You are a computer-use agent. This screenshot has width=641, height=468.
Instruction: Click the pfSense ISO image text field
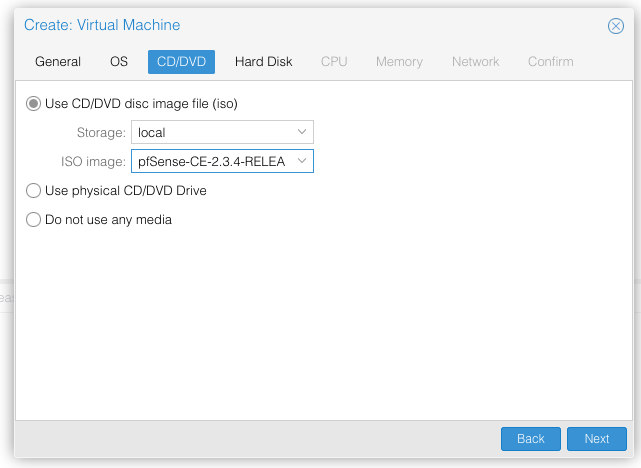coord(212,161)
